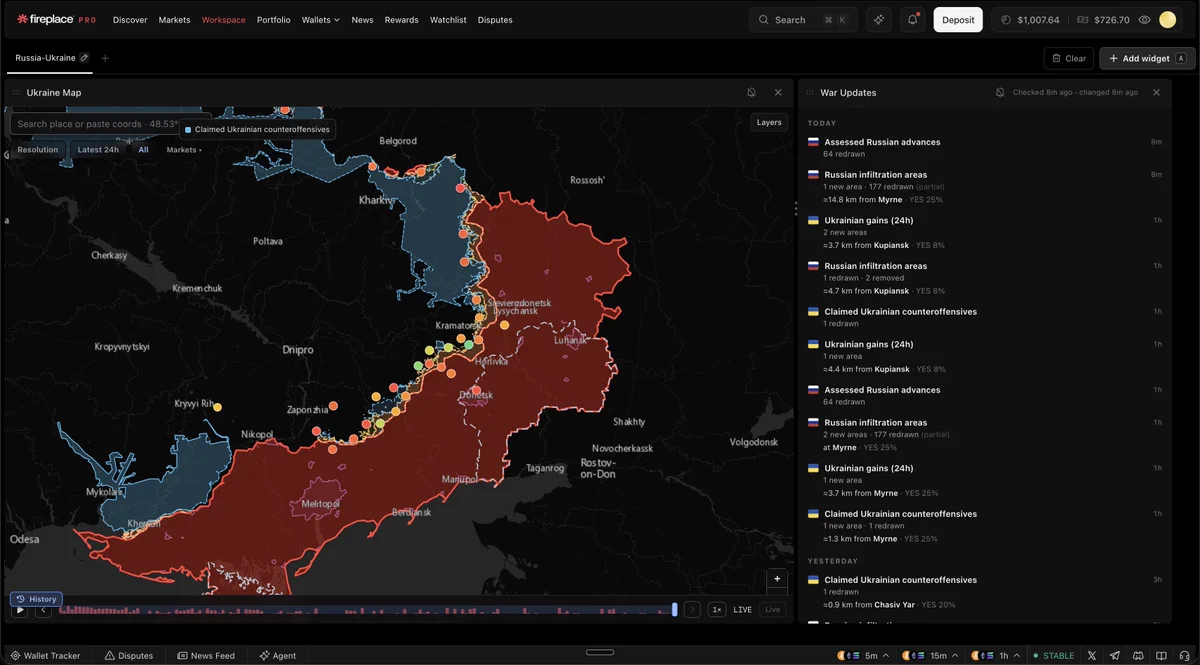This screenshot has height=665, width=1200.
Task: Change the 1× playback speed
Action: click(x=717, y=609)
